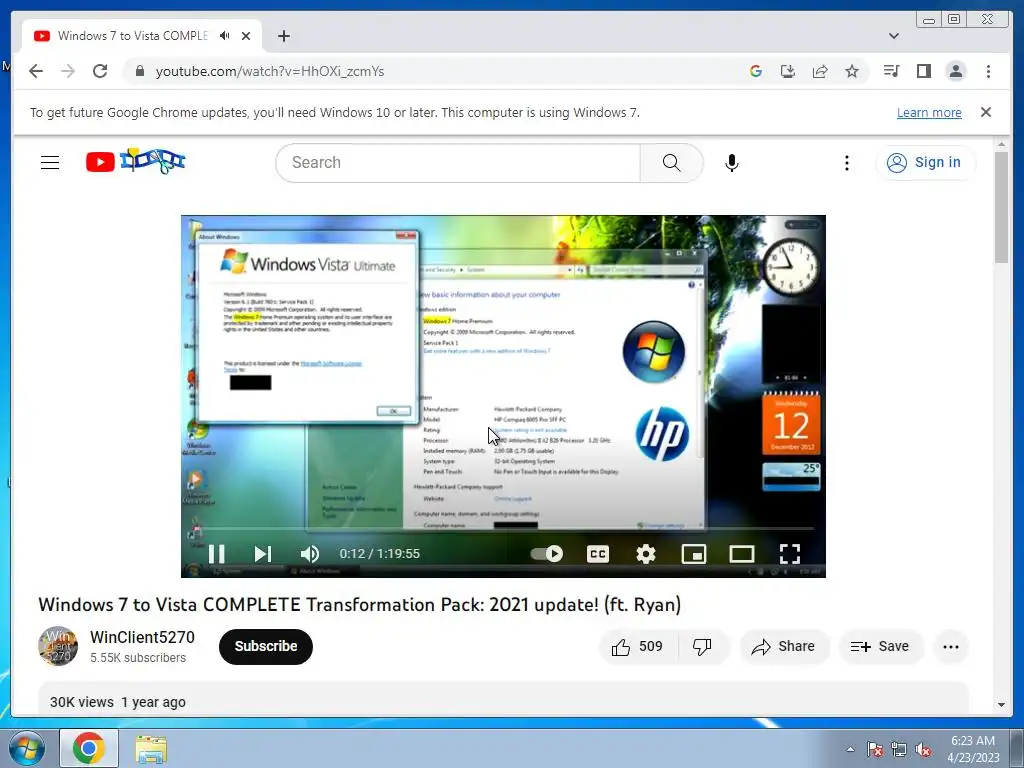This screenshot has height=768, width=1024.
Task: Skip to the next video
Action: [263, 554]
